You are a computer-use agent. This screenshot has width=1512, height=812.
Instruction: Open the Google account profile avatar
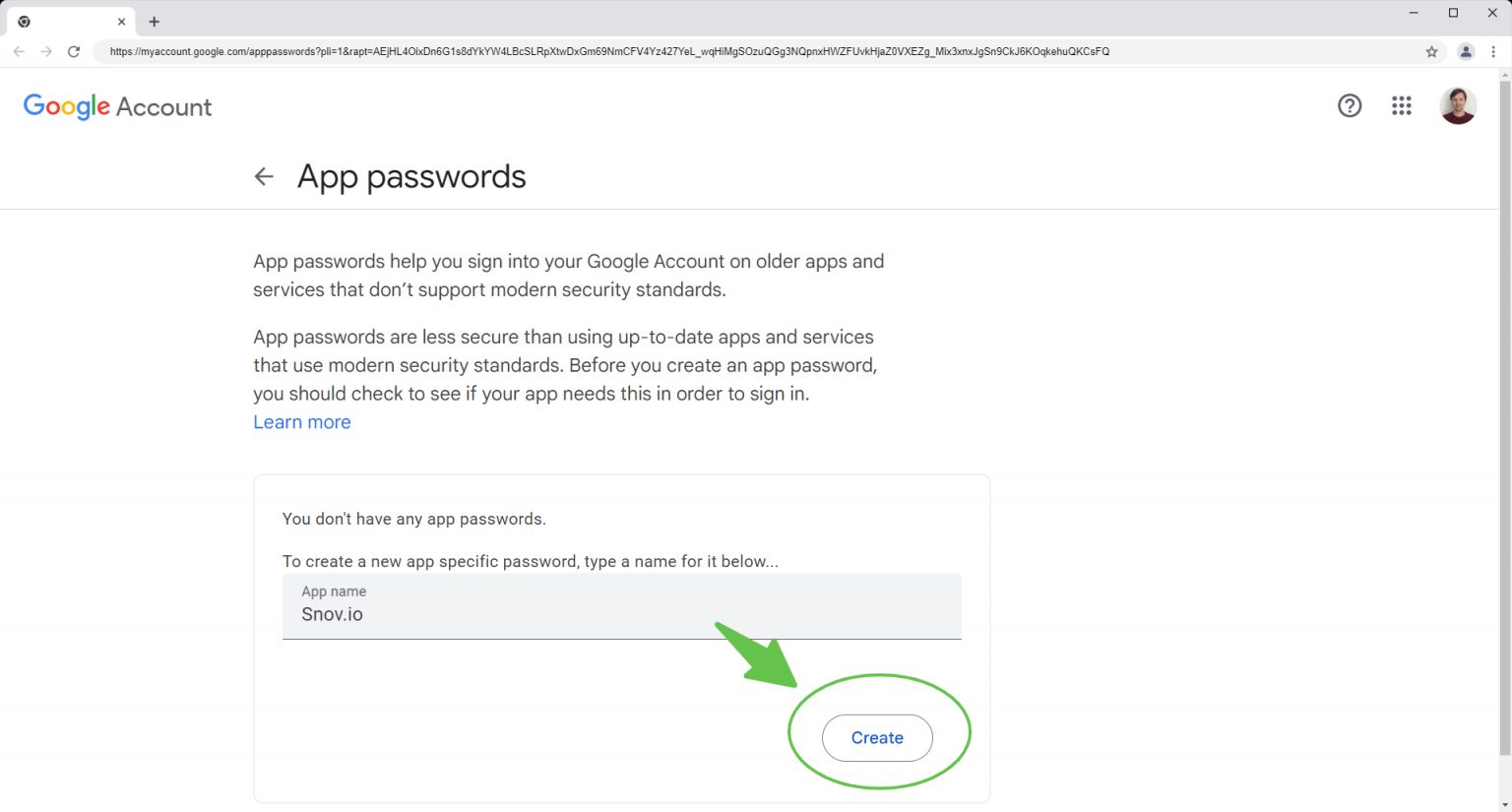[1458, 105]
